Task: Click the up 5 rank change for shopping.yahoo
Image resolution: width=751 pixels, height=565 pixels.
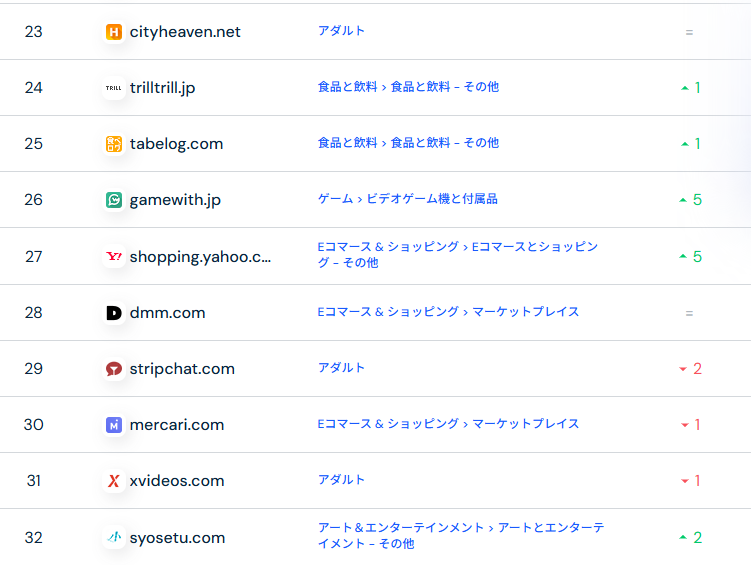Action: point(691,257)
